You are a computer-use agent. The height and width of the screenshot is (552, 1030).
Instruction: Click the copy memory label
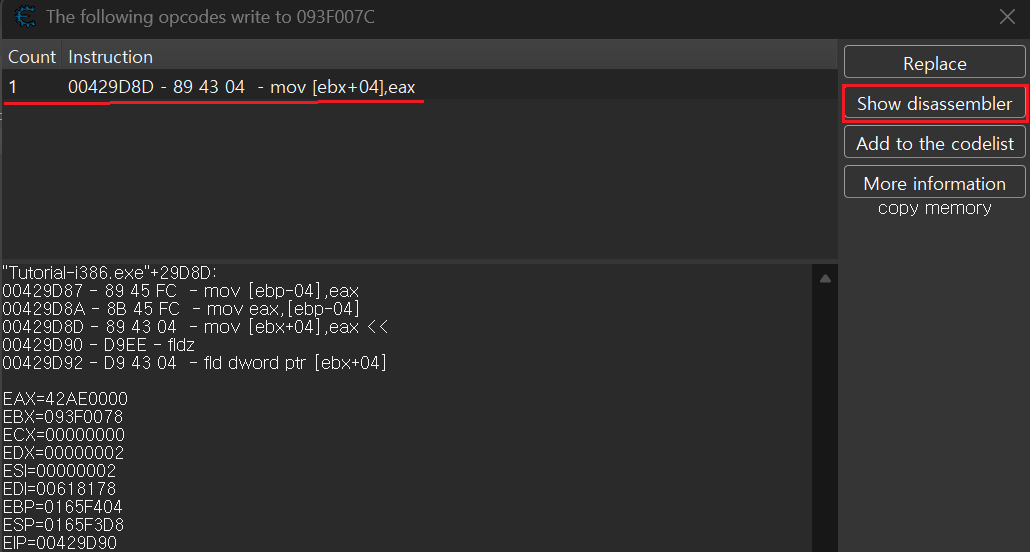coord(934,208)
